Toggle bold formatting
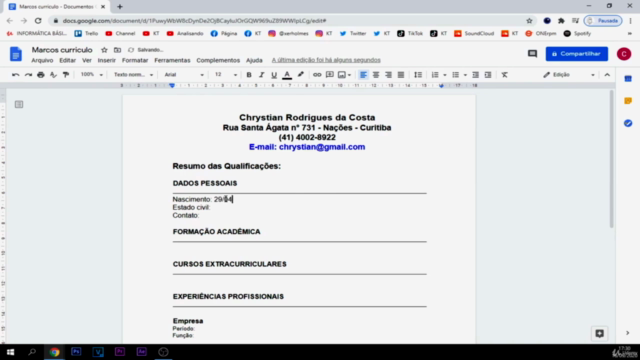Screen dimensions: 640x360 click(x=249, y=75)
